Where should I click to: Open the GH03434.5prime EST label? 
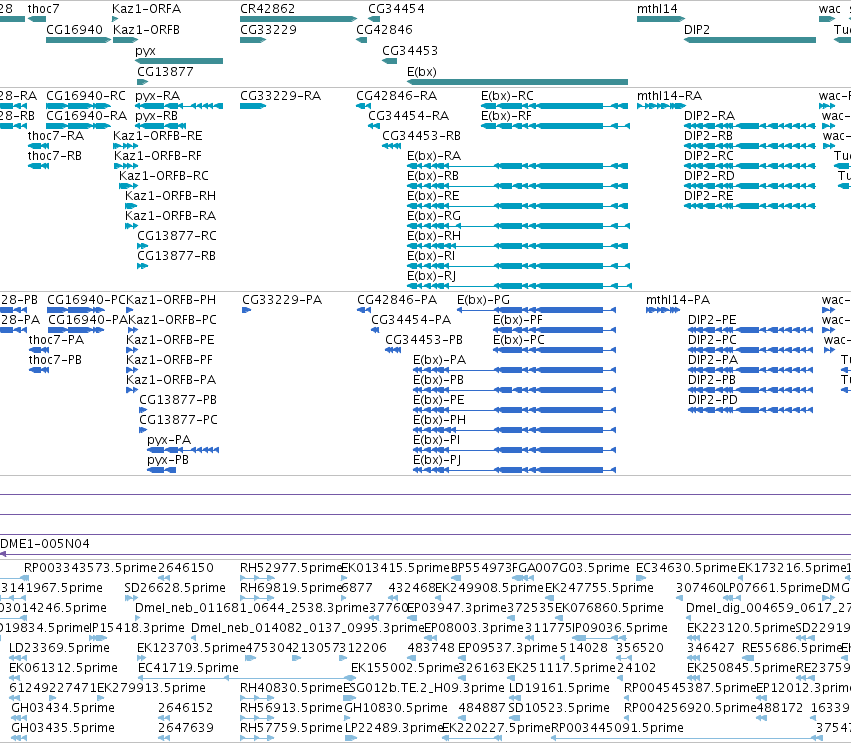[63, 708]
